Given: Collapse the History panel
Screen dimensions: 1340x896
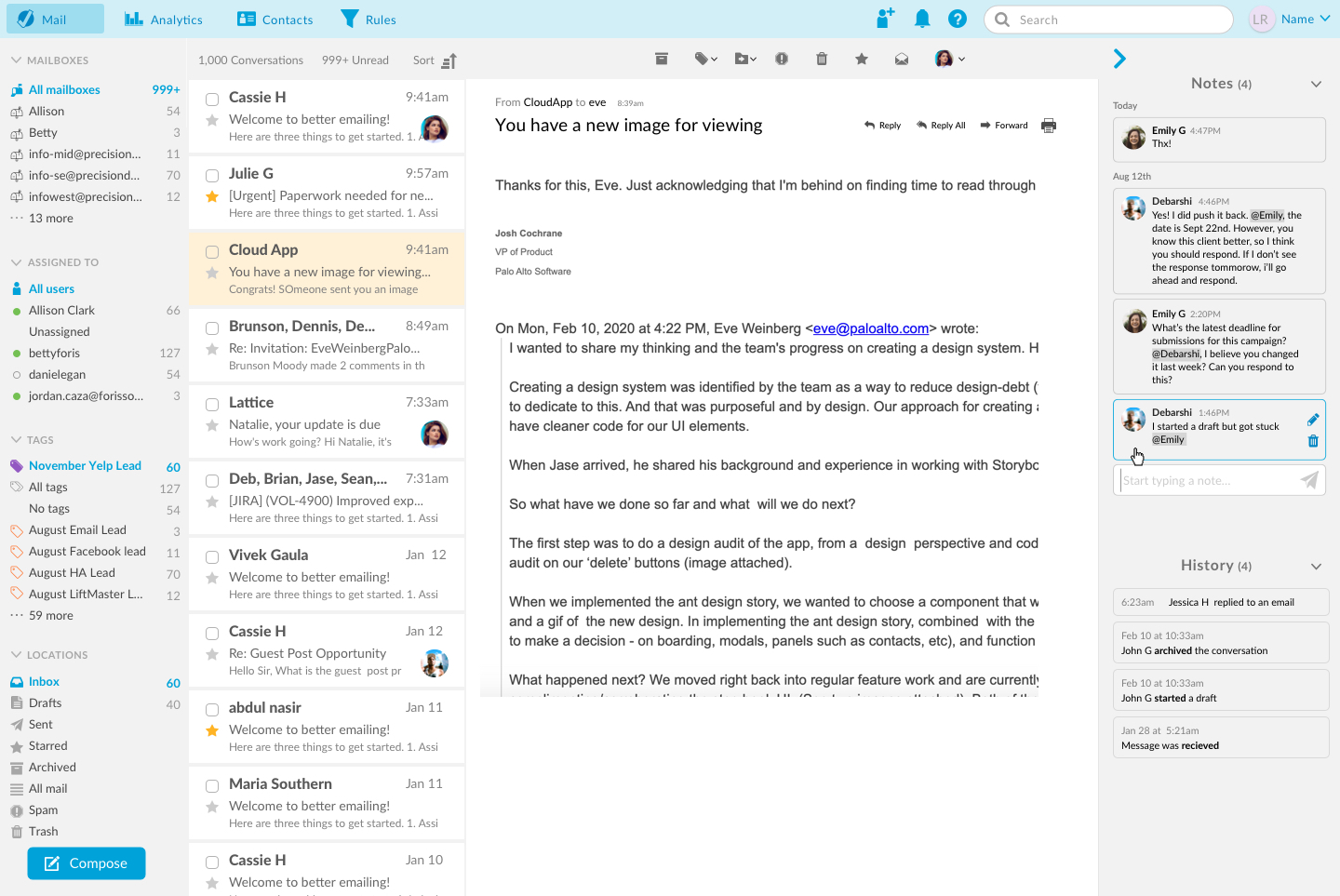Looking at the screenshot, I should [1316, 566].
